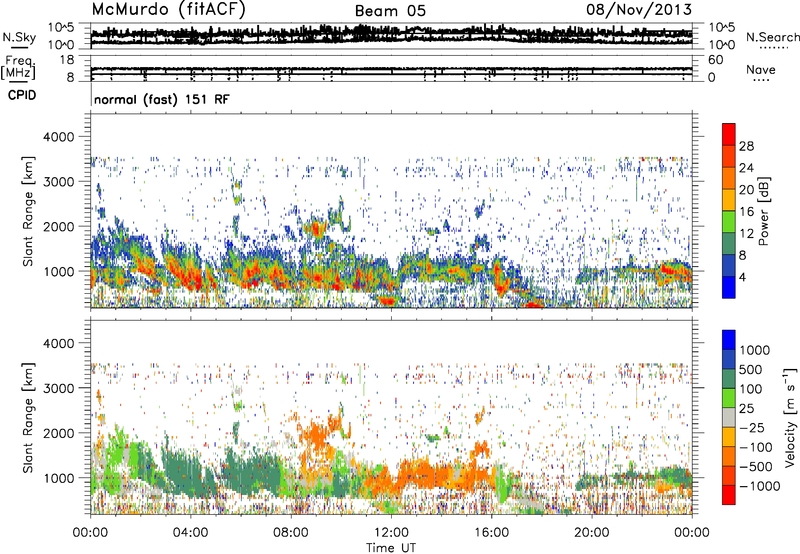Click the 'Power [dB]' colorbar title
Image resolution: width=800 pixels, height=554 pixels.
(x=764, y=211)
